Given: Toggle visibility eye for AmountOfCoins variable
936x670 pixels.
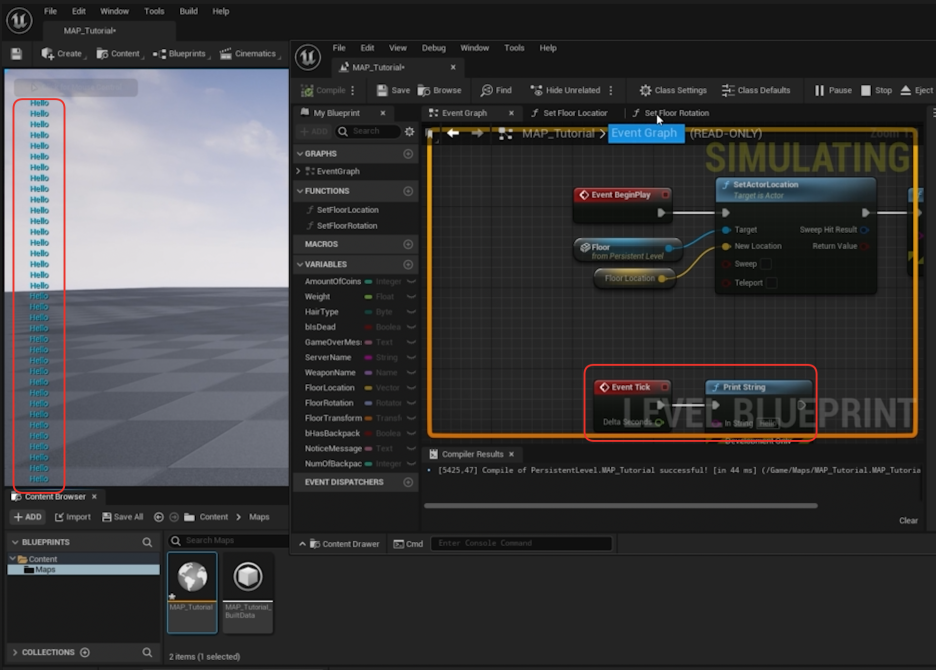Looking at the screenshot, I should point(411,281).
